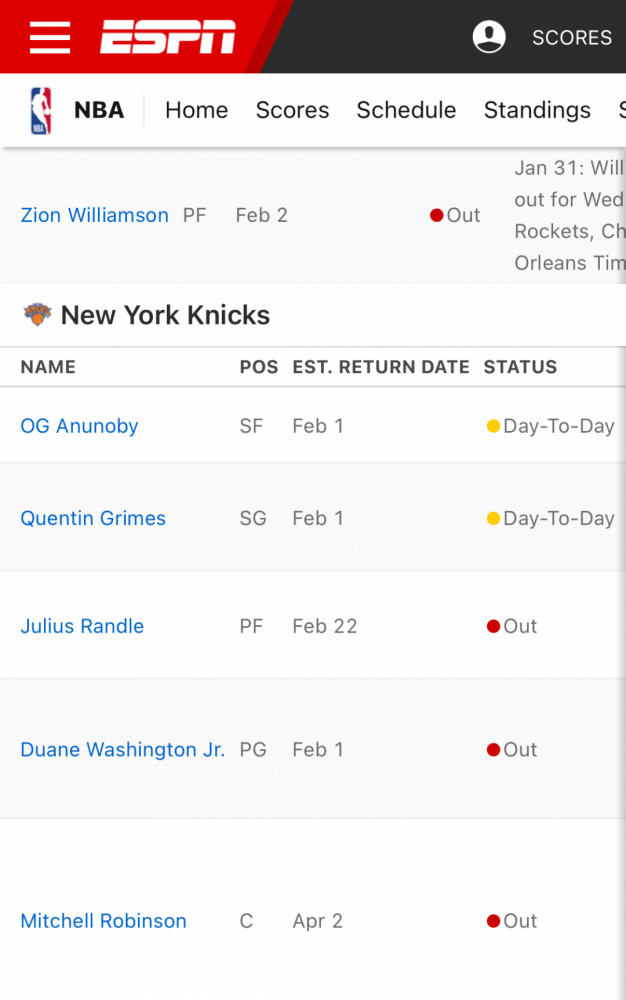Click the NBA league logo icon
The width and height of the screenshot is (626, 1000).
(41, 110)
